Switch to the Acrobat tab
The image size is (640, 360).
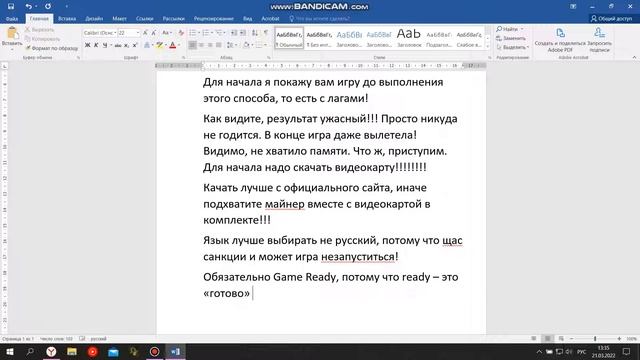[270, 19]
